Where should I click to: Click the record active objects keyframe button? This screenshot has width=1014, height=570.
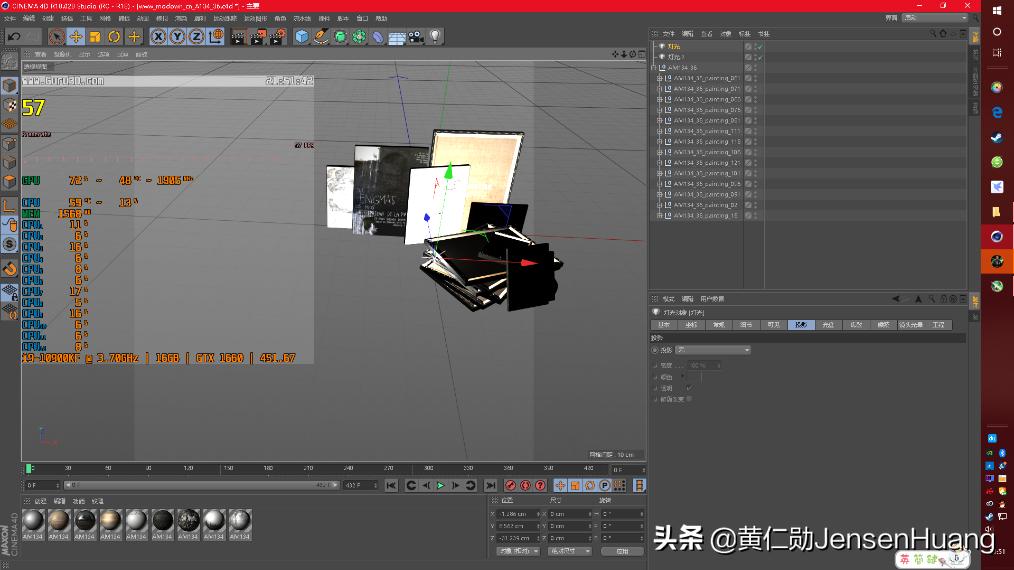point(510,486)
